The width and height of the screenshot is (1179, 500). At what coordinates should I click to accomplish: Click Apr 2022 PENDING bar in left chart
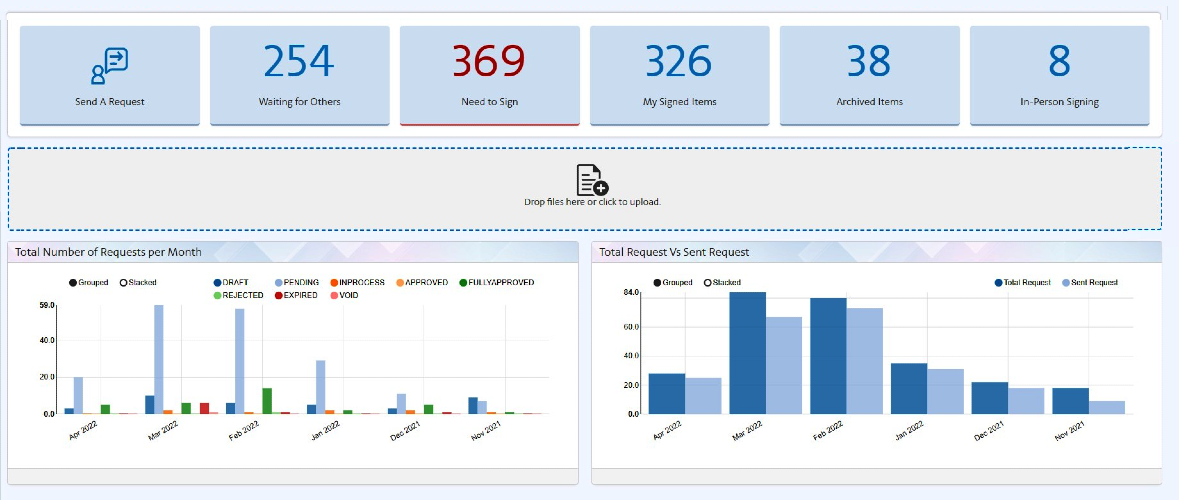[x=78, y=395]
